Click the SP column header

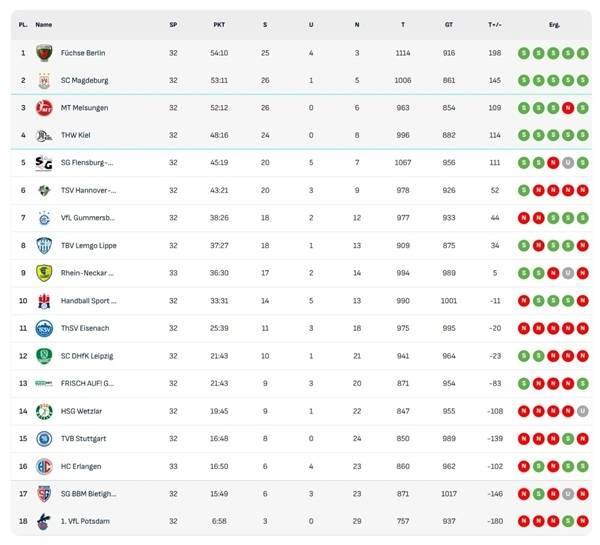(173, 23)
